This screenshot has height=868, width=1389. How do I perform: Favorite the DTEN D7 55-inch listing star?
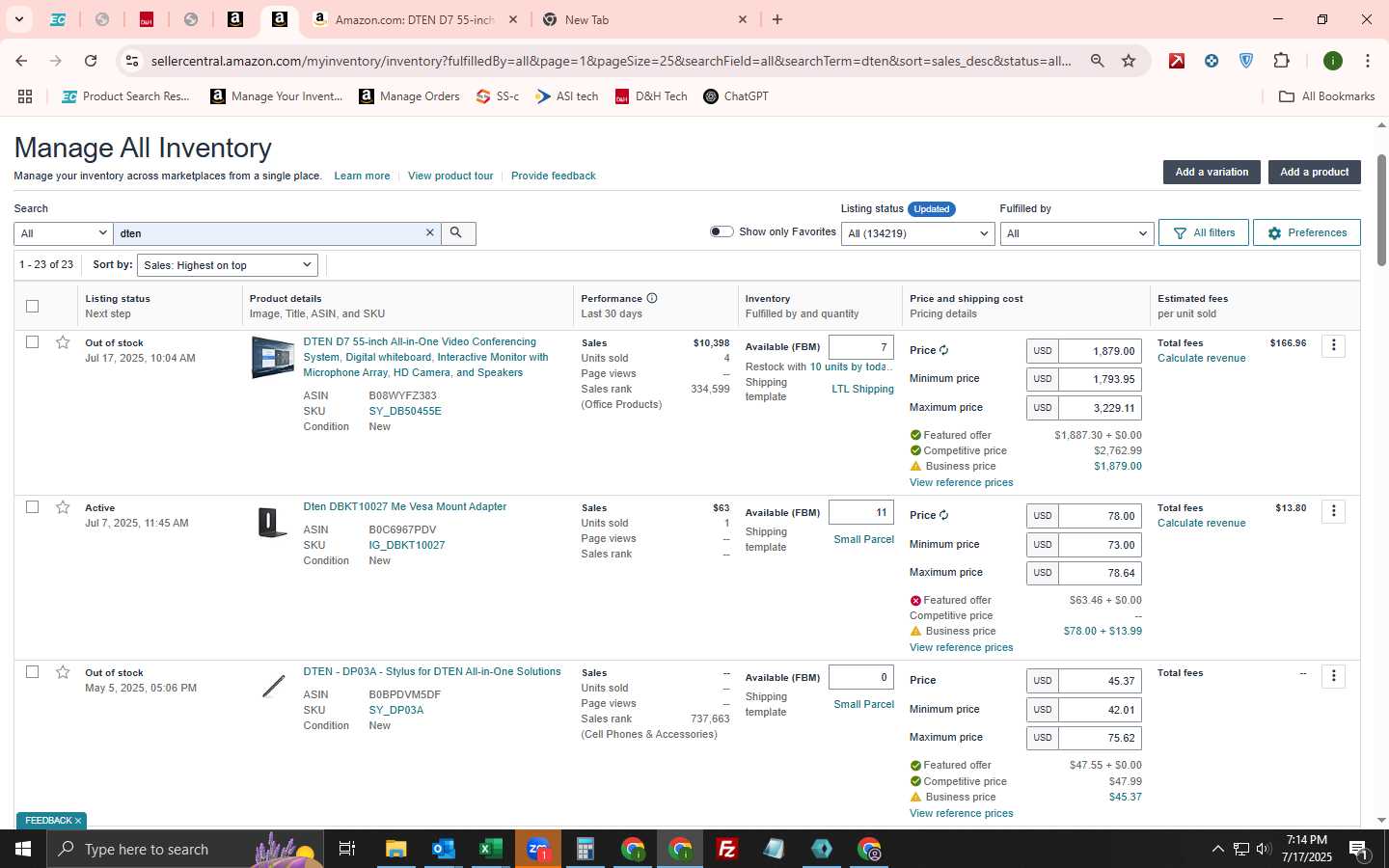(x=63, y=342)
